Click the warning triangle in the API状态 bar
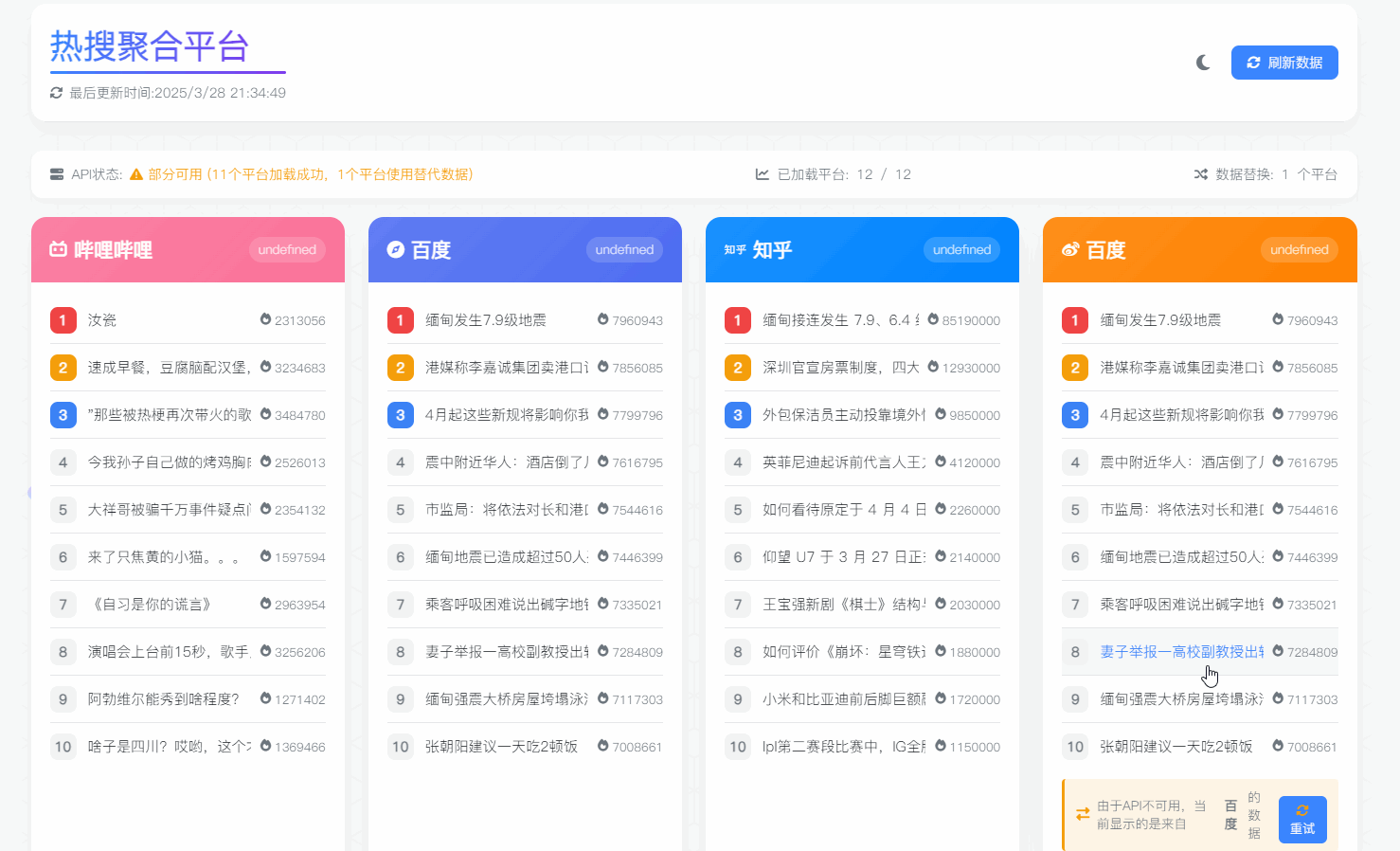Viewport: 1400px width, 851px height. click(136, 174)
